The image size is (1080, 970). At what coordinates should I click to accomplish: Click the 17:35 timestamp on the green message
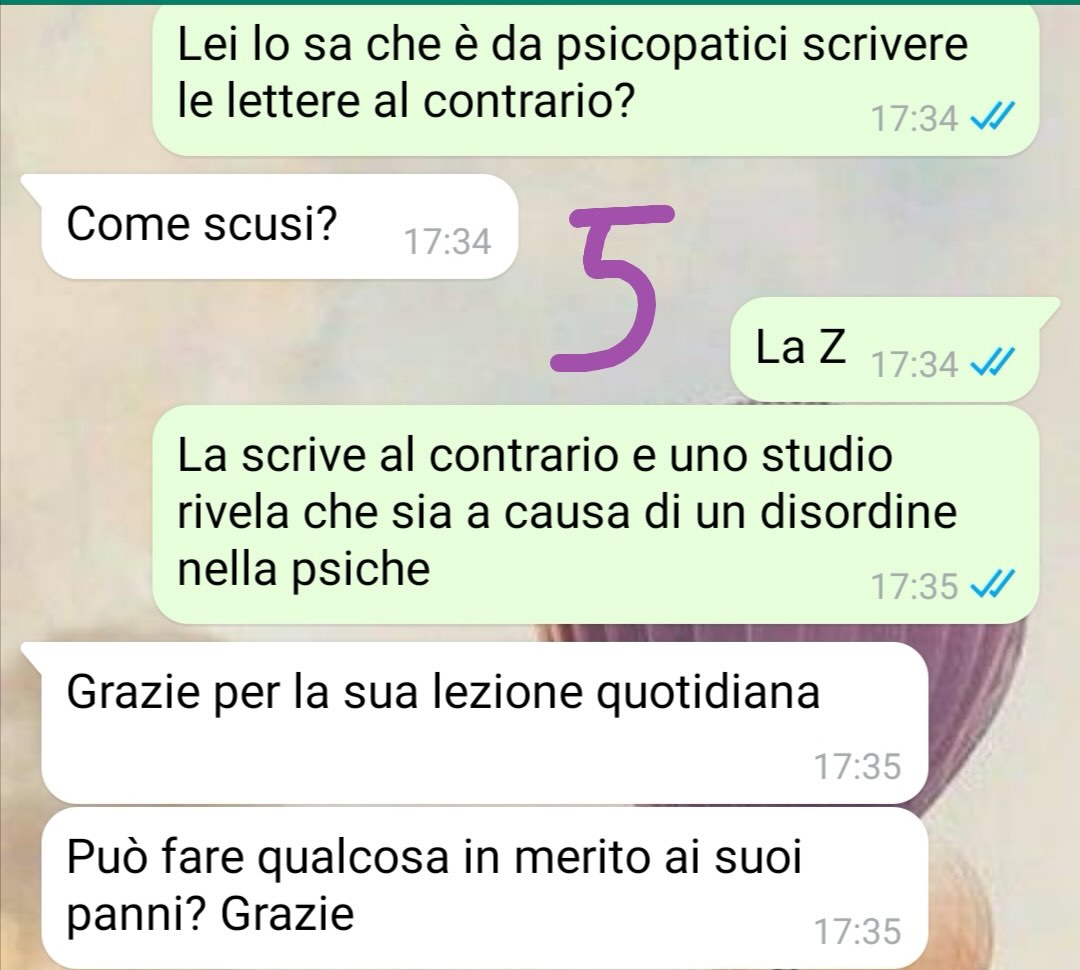click(915, 587)
